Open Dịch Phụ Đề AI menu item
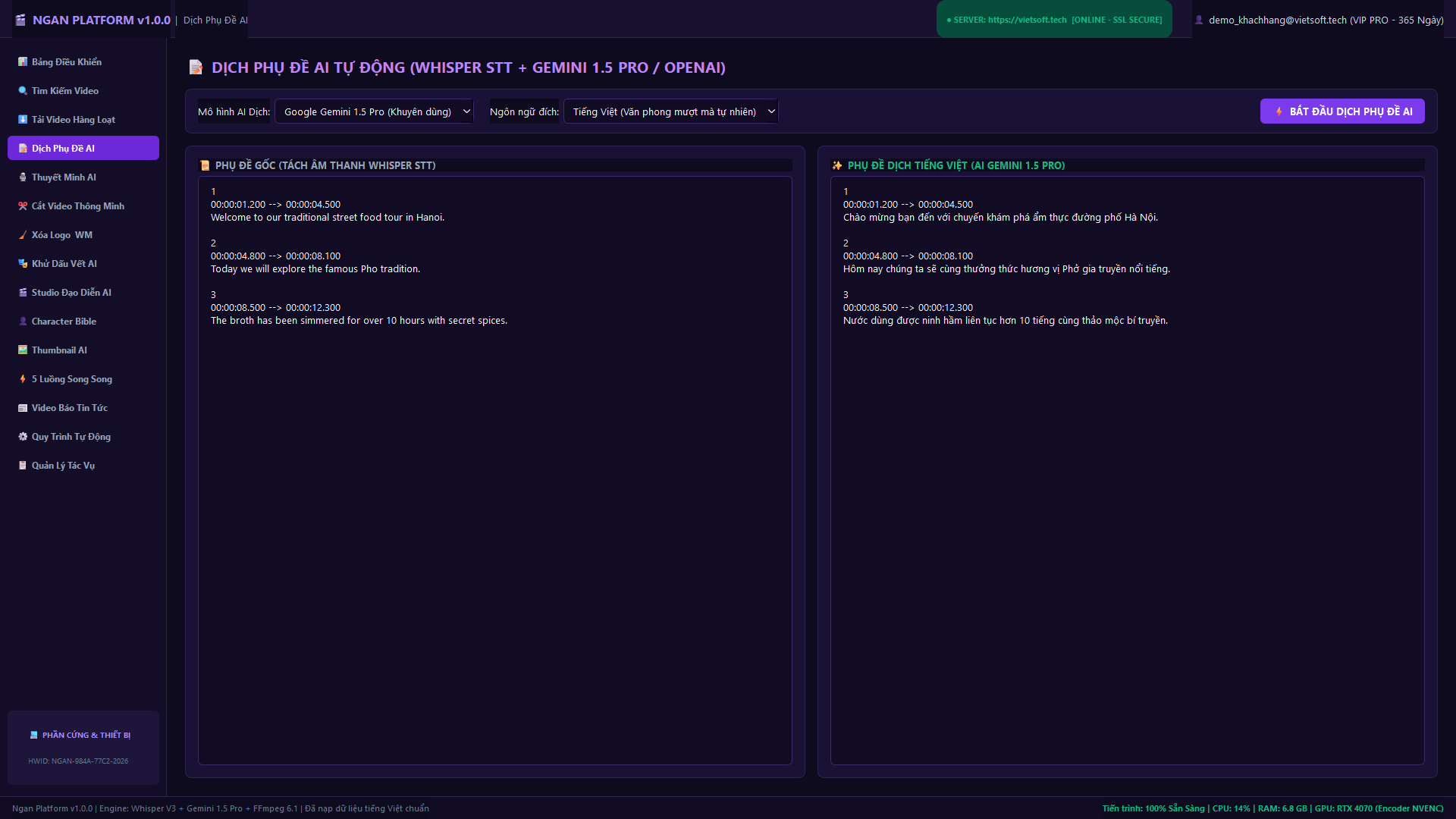The height and width of the screenshot is (819, 1456). point(83,148)
